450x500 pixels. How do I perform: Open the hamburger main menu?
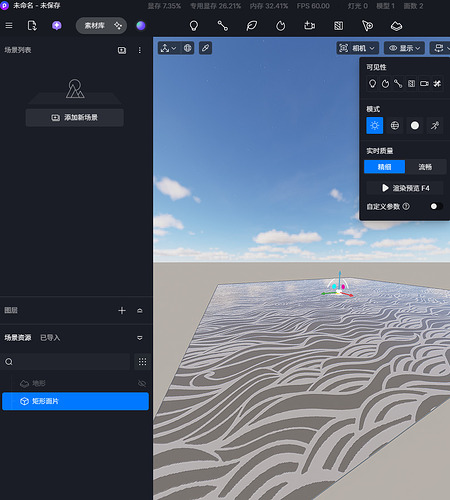click(9, 26)
